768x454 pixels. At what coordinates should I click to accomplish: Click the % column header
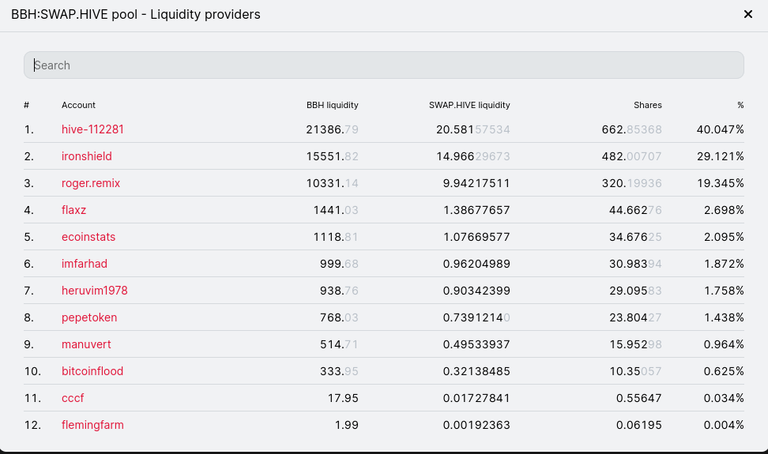(x=741, y=105)
